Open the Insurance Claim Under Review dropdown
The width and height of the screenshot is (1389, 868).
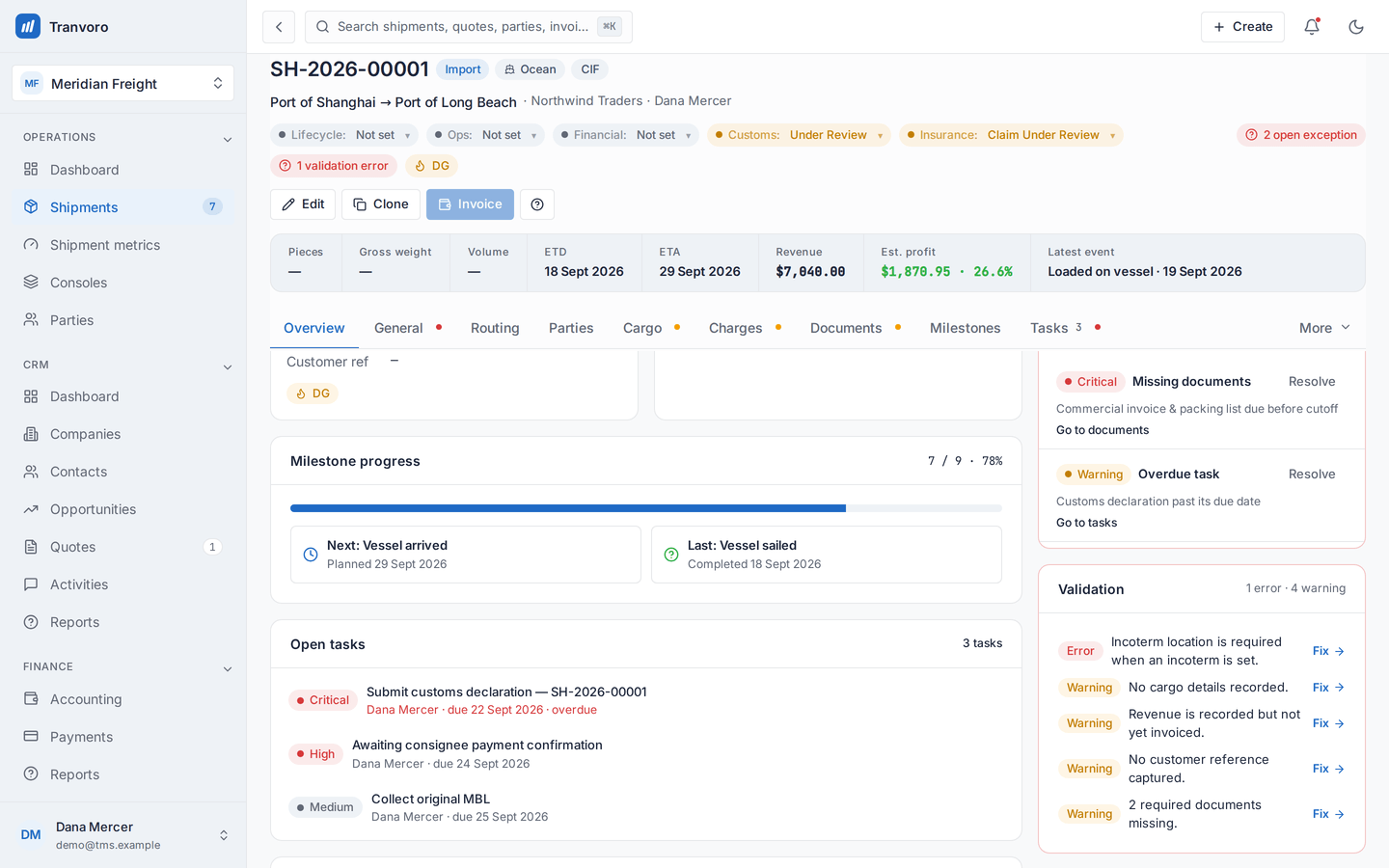click(1011, 135)
